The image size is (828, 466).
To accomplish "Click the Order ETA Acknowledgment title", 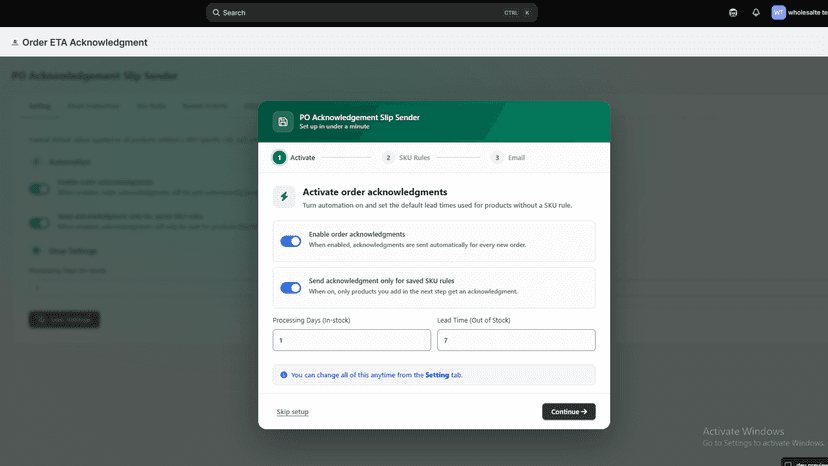I will pos(84,42).
